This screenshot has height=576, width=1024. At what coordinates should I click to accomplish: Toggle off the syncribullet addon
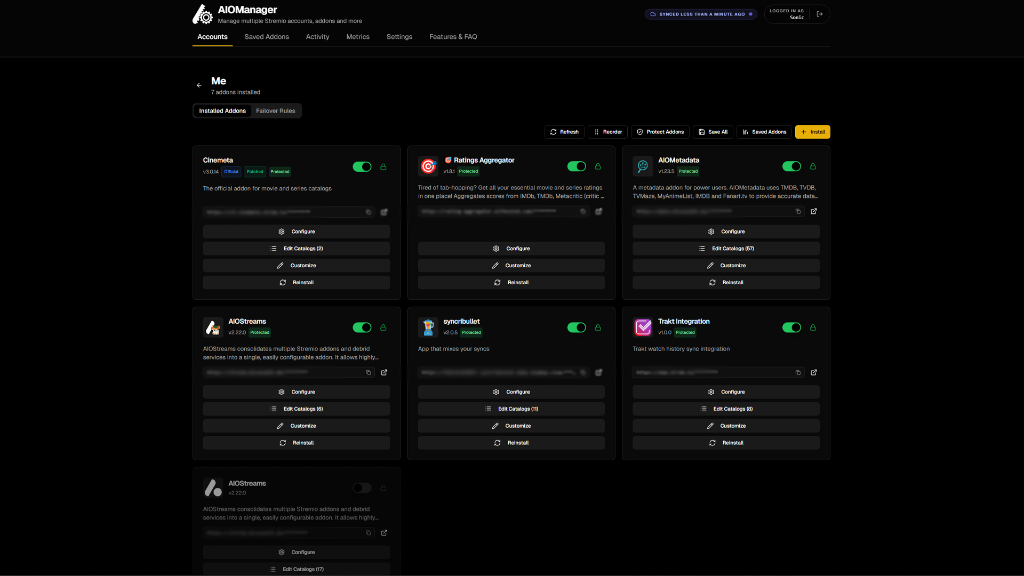click(x=577, y=328)
